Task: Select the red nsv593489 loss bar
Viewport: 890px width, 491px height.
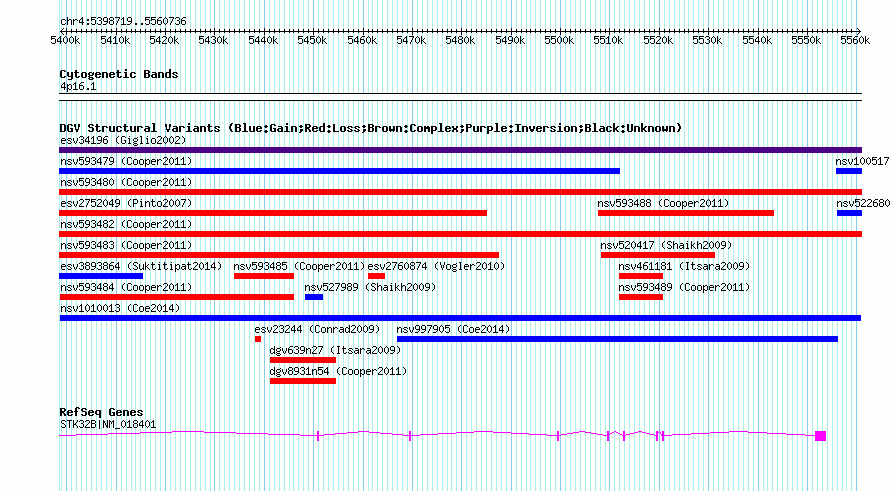Action: 641,297
